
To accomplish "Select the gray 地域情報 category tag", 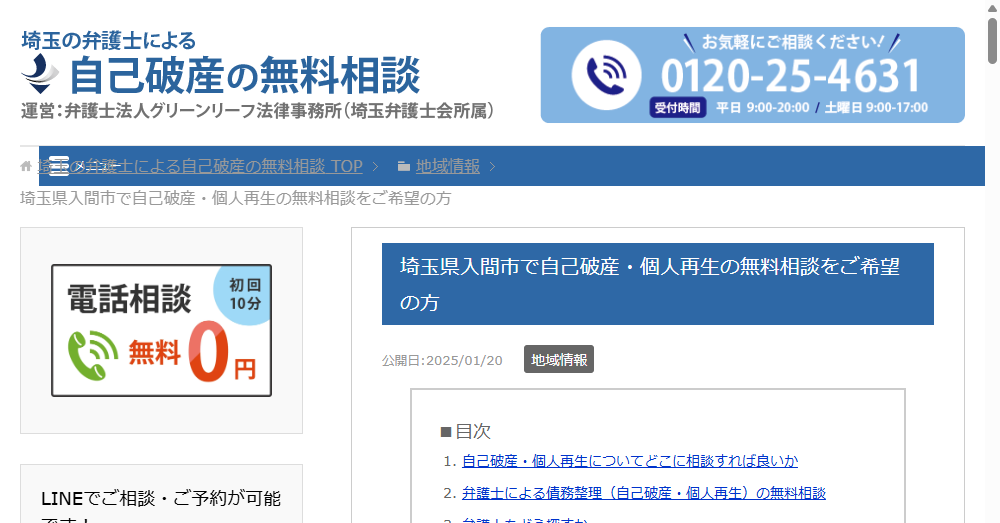I will coord(559,360).
